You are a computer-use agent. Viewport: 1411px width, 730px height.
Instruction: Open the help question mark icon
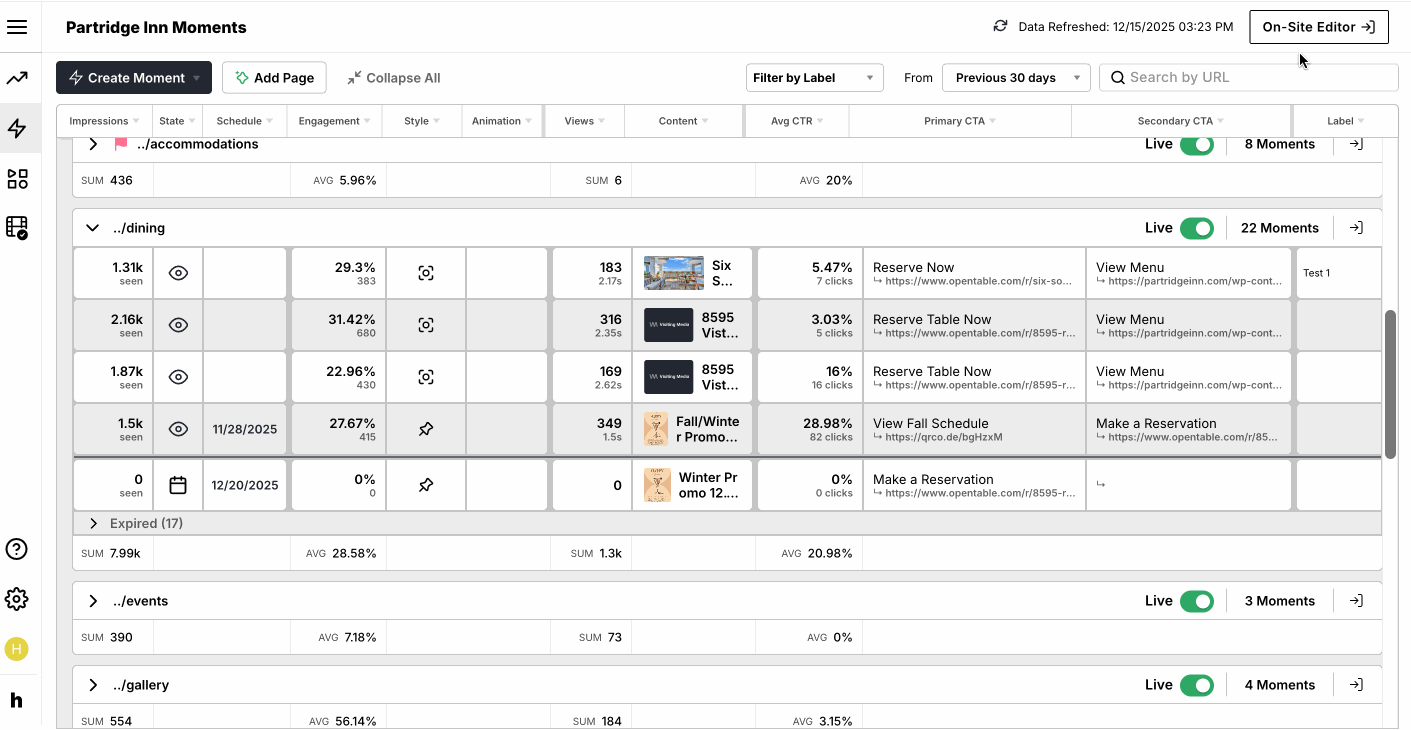[17, 549]
